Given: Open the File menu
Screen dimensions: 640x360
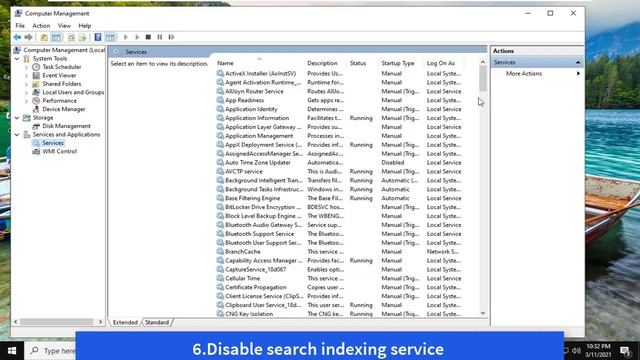Looking at the screenshot, I should tap(20, 26).
